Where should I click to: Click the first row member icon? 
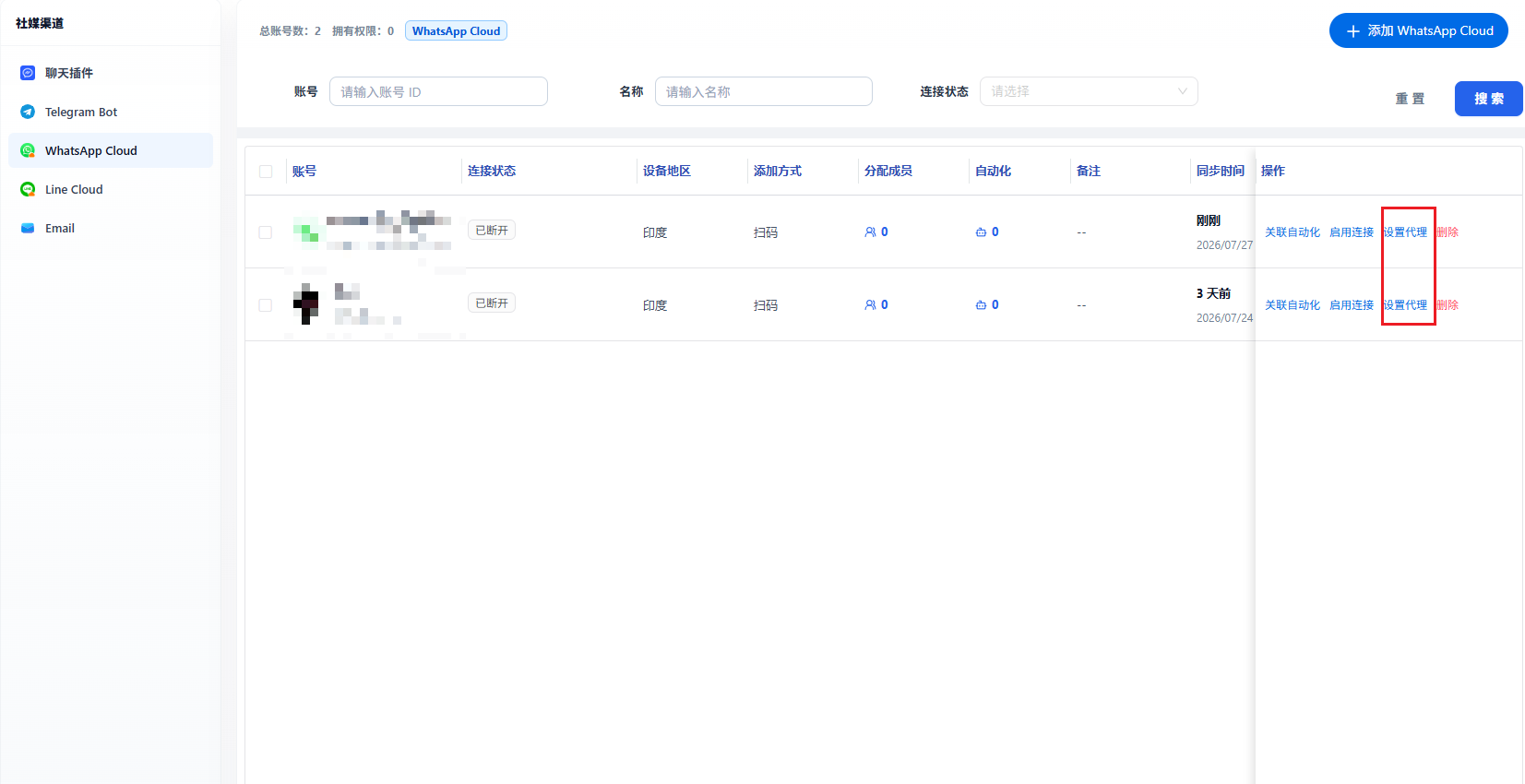[x=870, y=232]
